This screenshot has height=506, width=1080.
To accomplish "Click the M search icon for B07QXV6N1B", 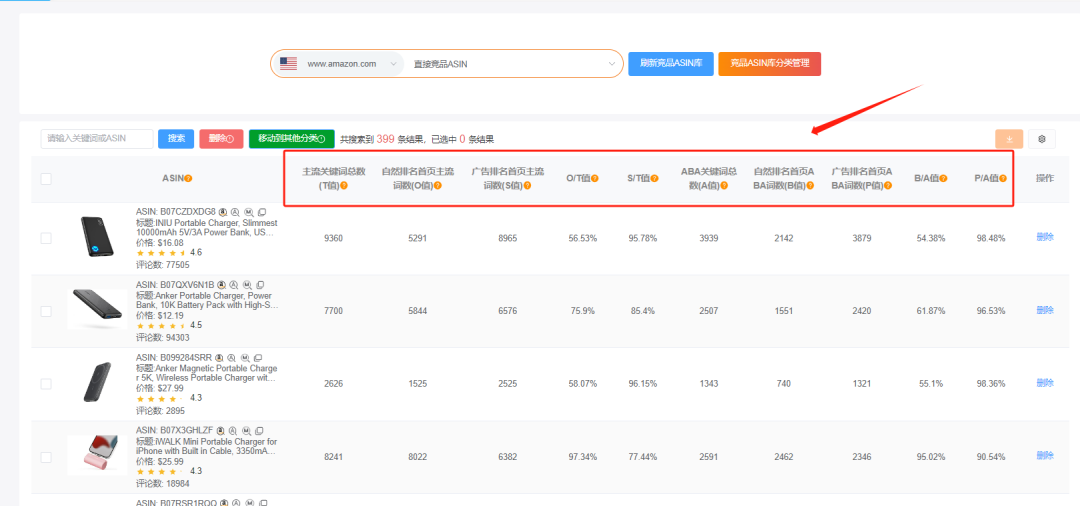I will [247, 284].
